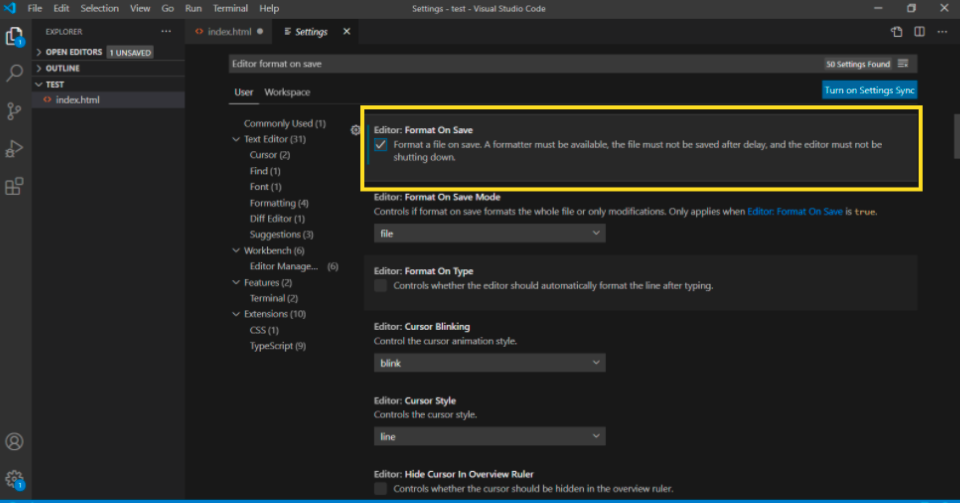Open the Run menu
960x503 pixels.
coord(193,9)
